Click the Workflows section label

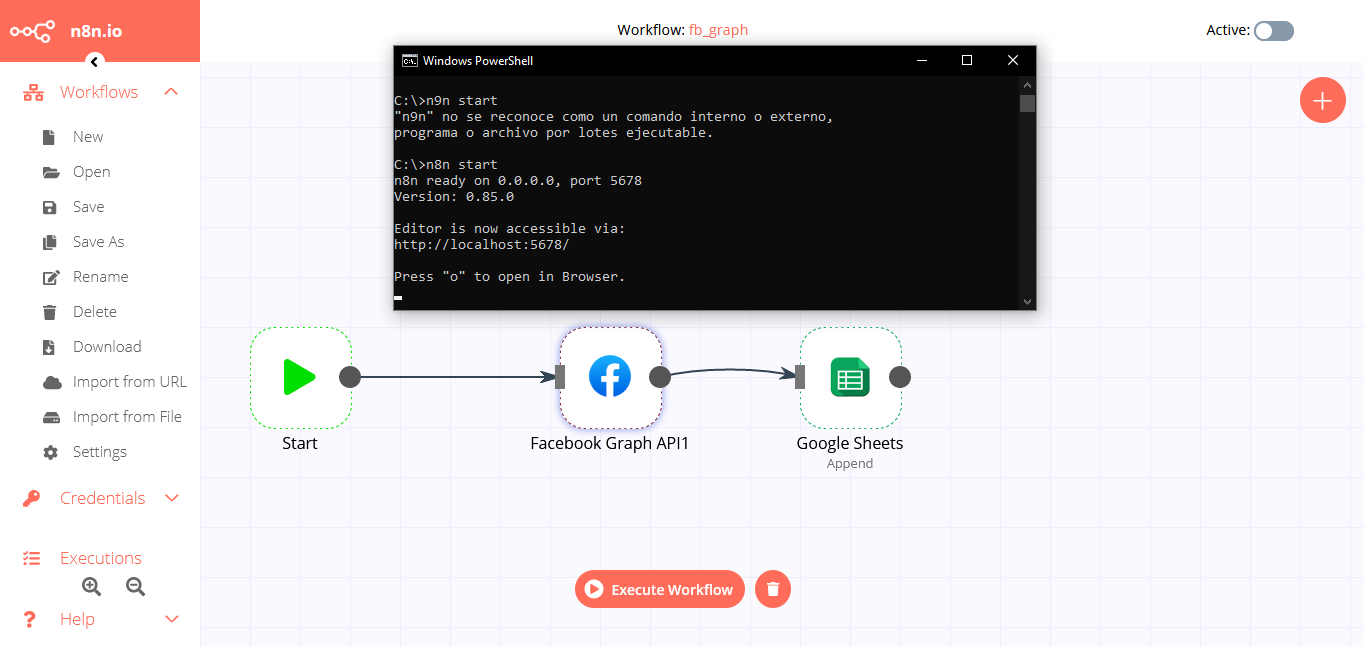99,92
